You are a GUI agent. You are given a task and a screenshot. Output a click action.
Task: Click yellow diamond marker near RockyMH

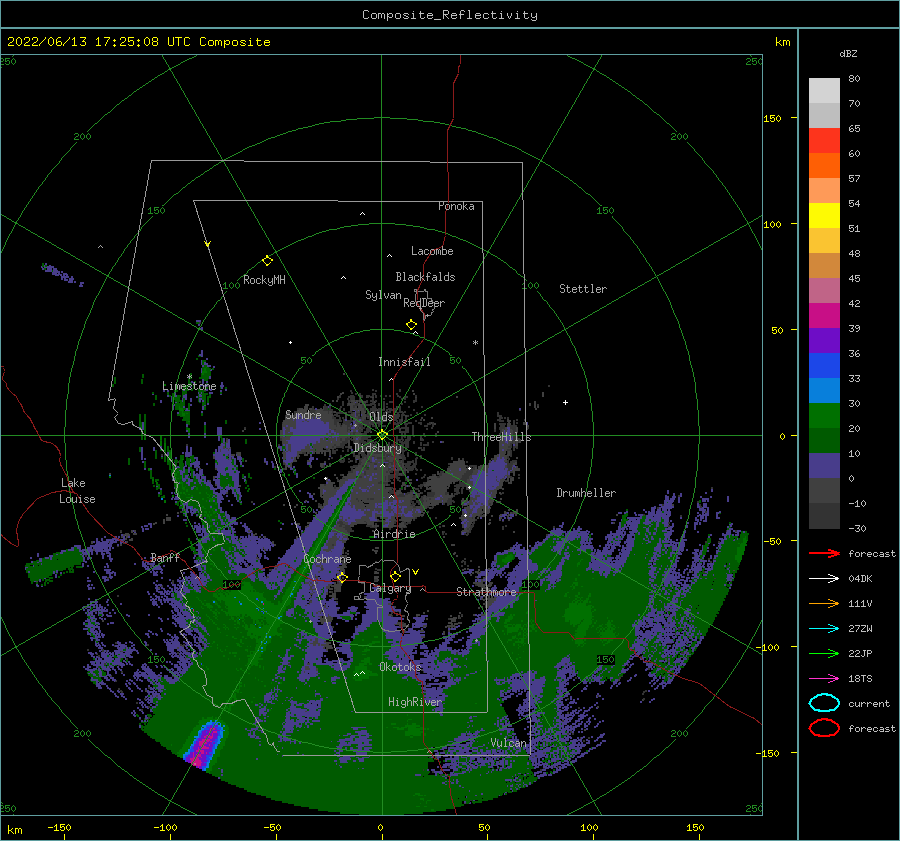267,261
